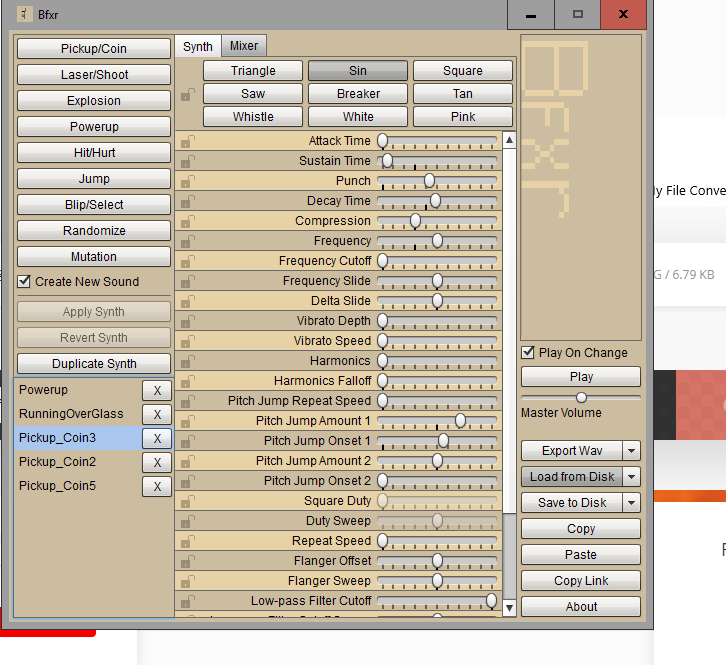Open Export Wav dropdown arrow
The image size is (726, 665).
(x=631, y=451)
